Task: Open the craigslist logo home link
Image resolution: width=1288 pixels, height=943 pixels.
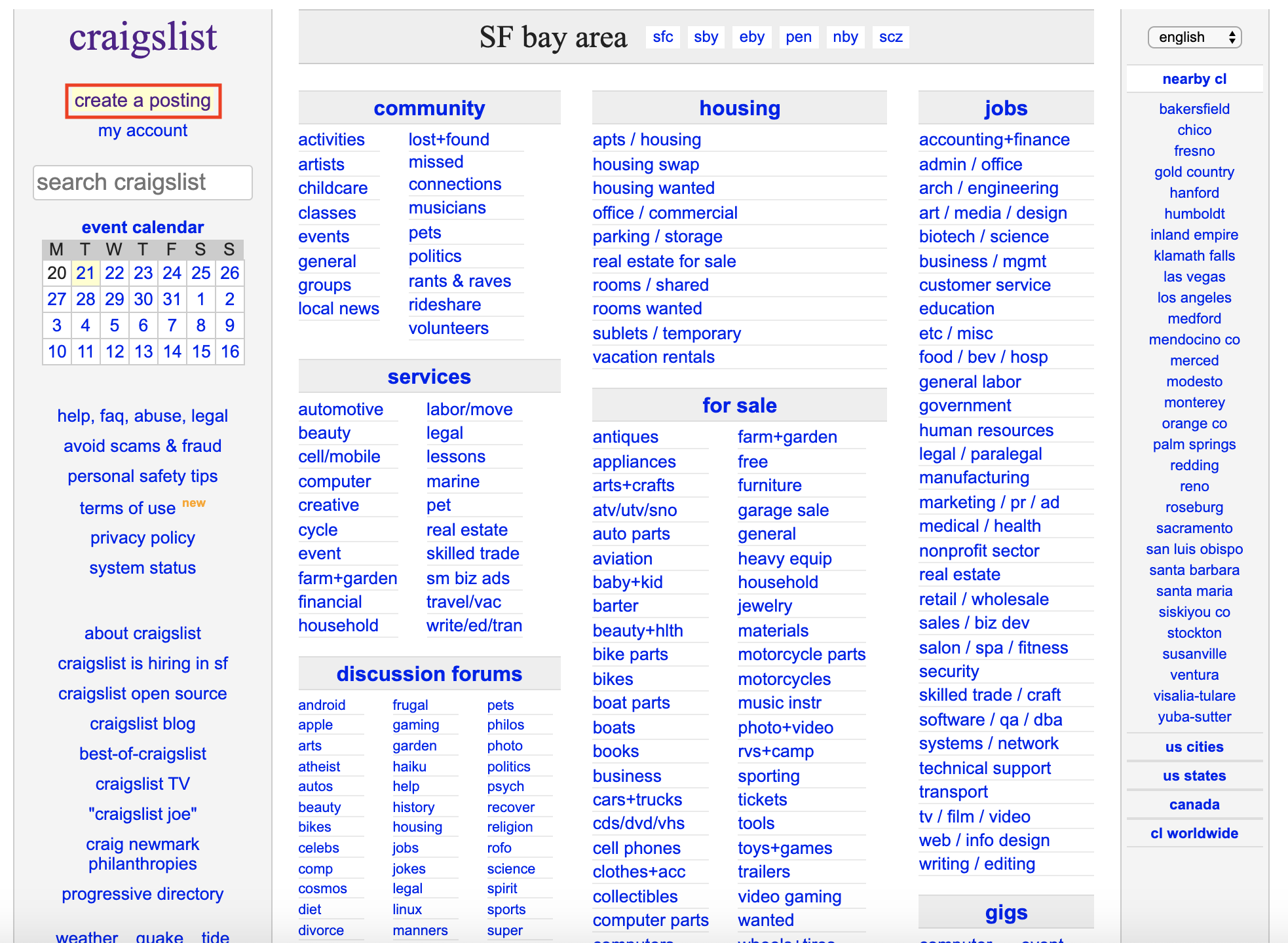Action: click(143, 37)
